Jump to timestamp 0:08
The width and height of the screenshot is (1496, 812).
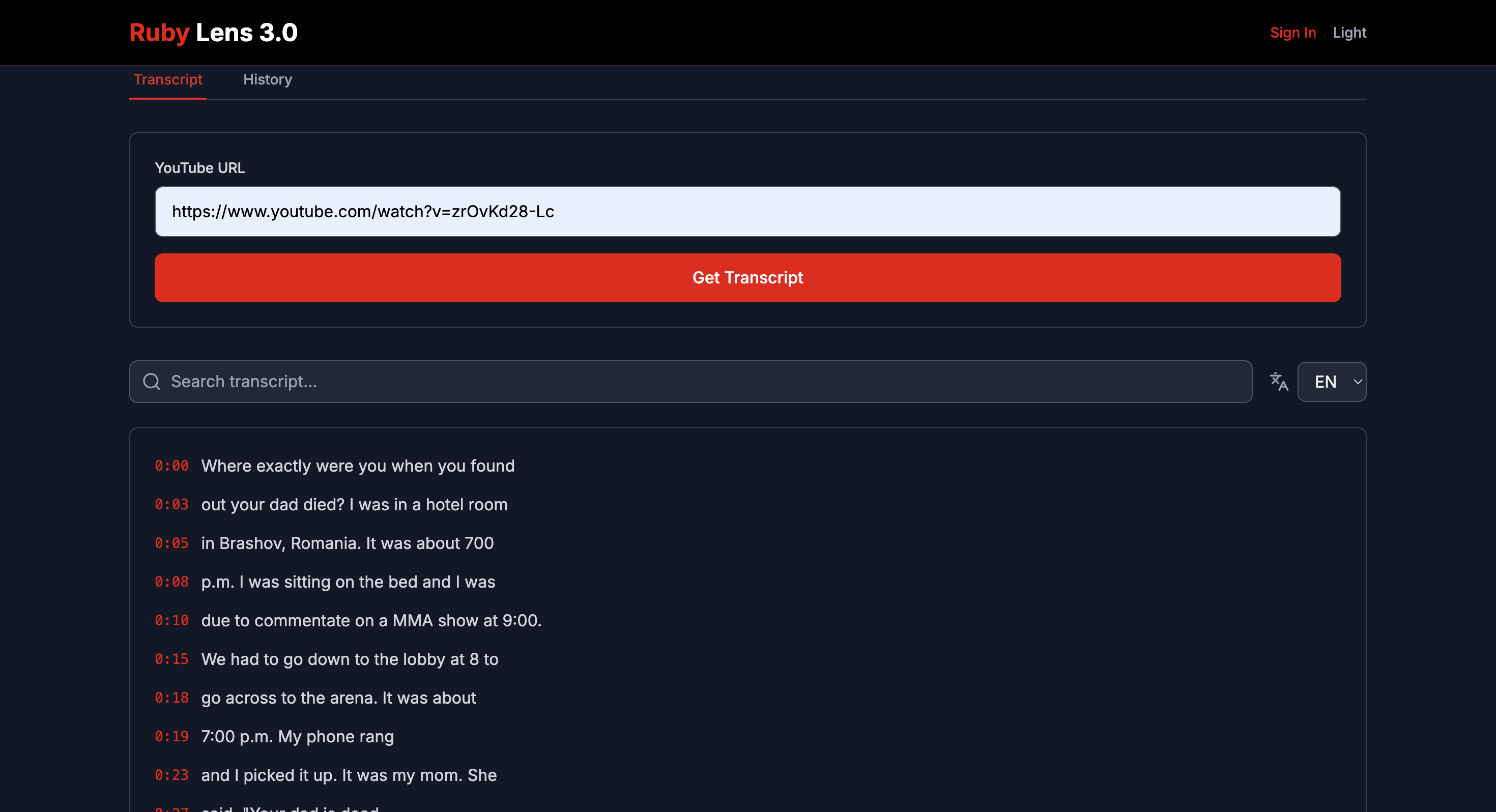point(171,582)
